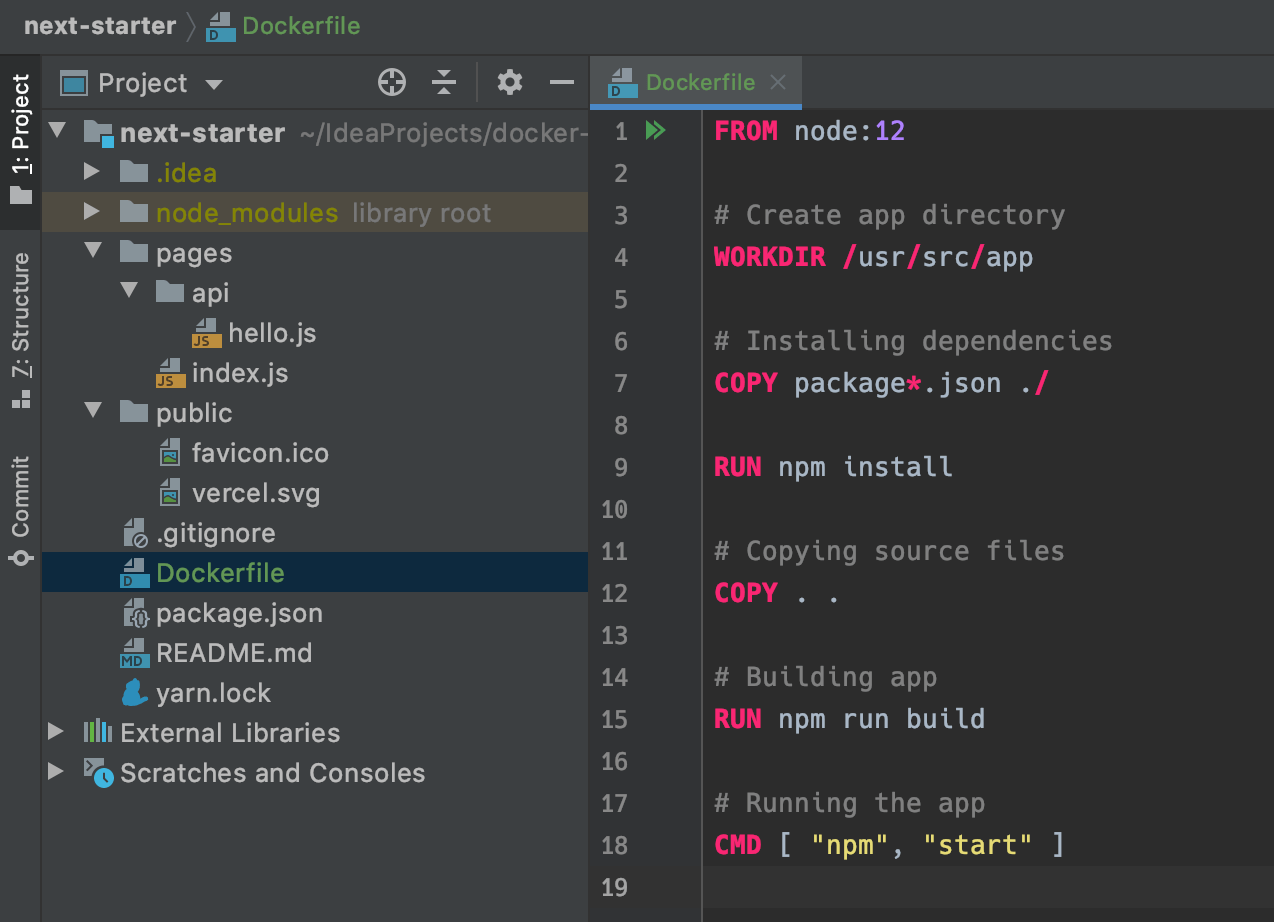This screenshot has height=922, width=1274.
Task: Select vercel.svg in the tree
Action: [256, 493]
